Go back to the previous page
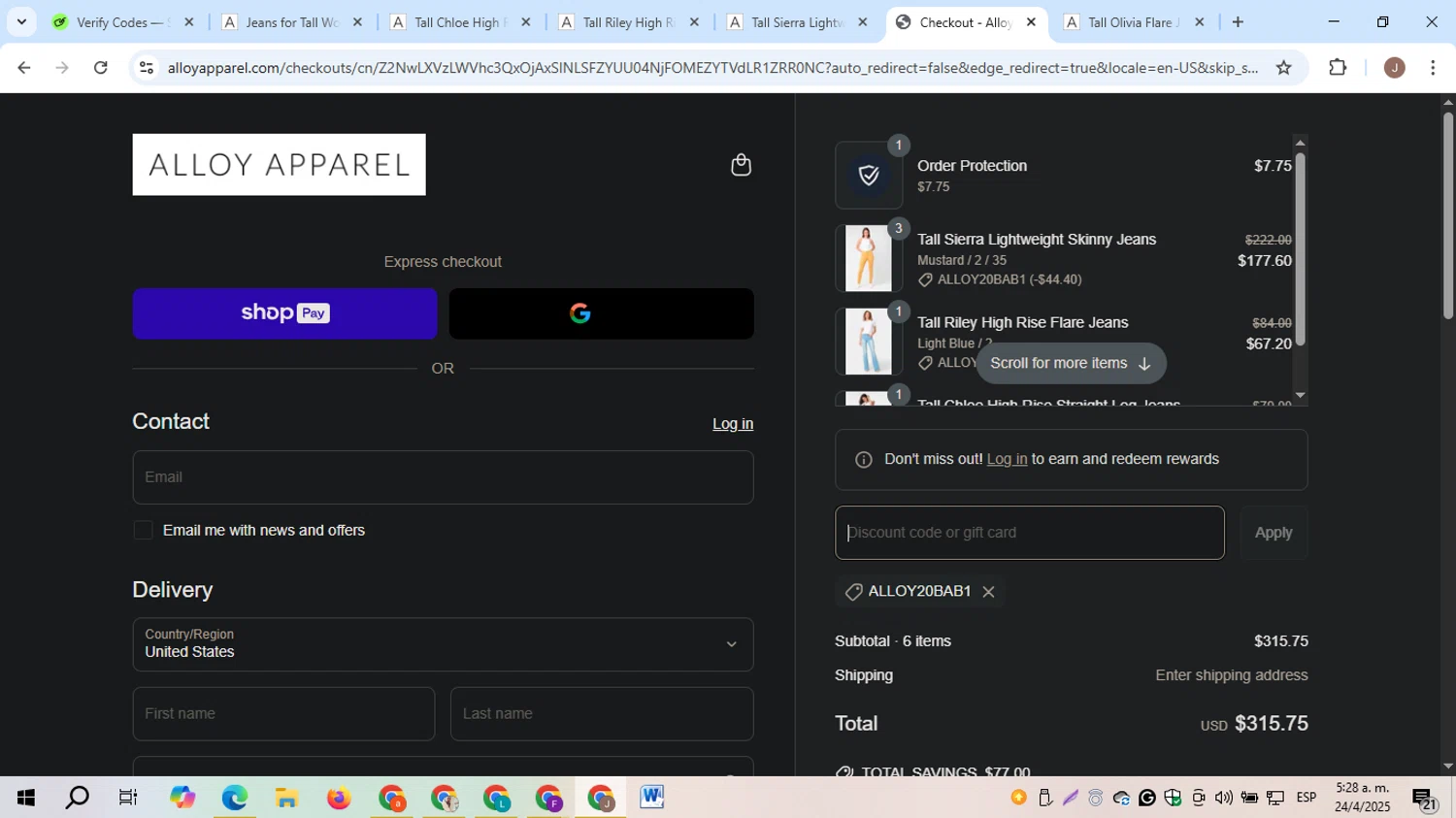Screen dimensions: 1456x818 [x=24, y=67]
